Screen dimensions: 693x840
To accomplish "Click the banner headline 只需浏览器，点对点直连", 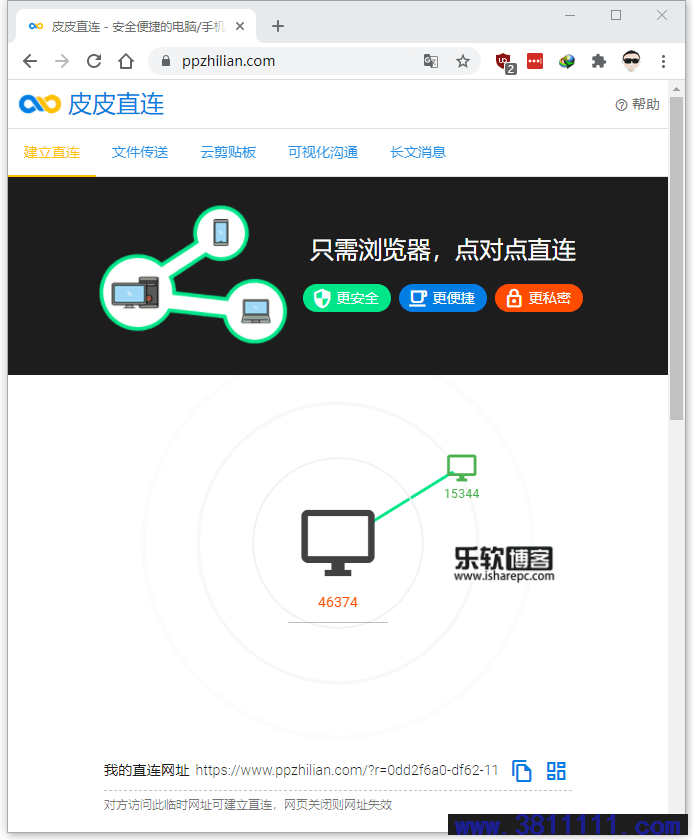I will tap(443, 250).
